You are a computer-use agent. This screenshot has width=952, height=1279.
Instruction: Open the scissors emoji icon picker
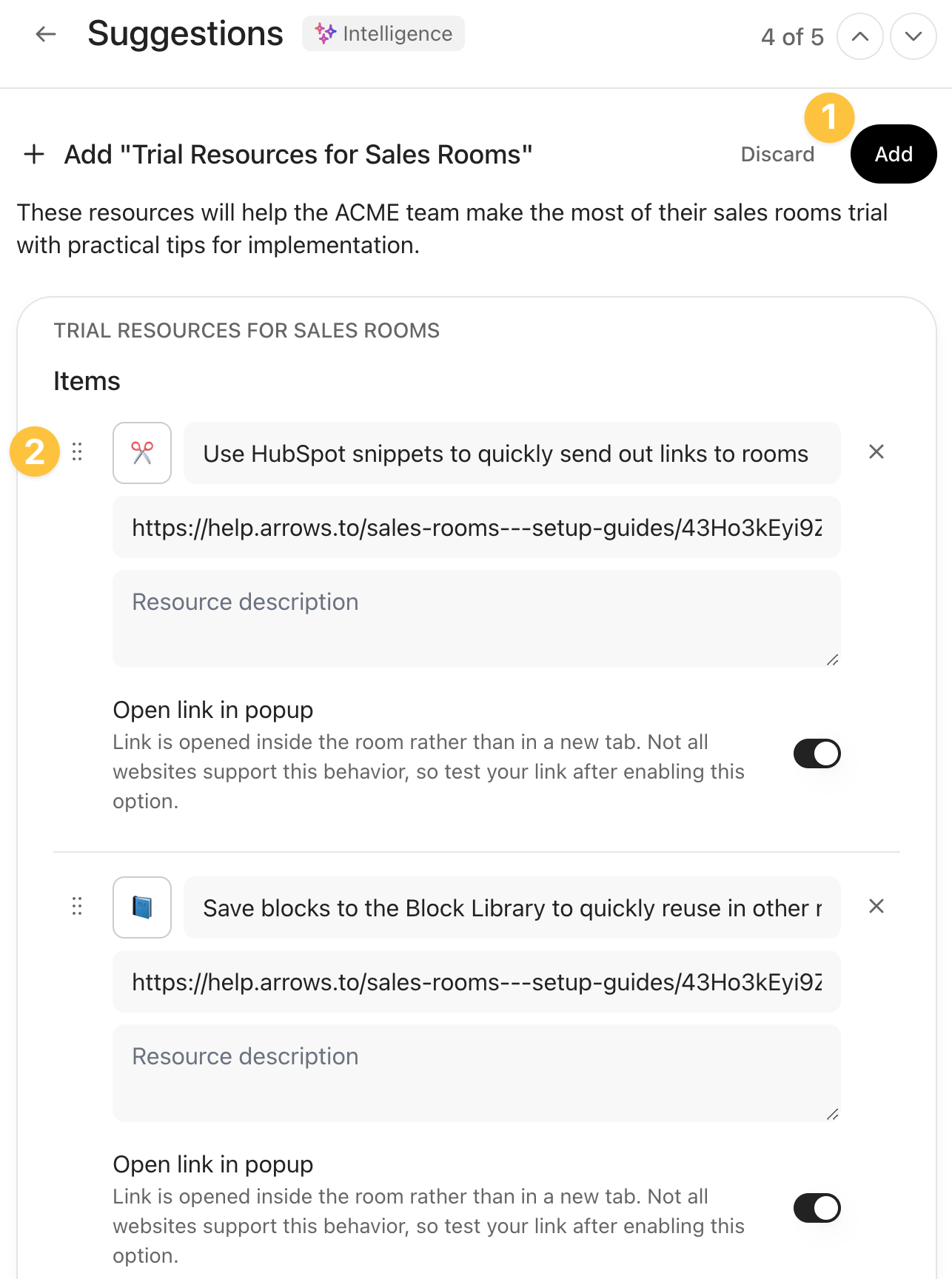142,453
